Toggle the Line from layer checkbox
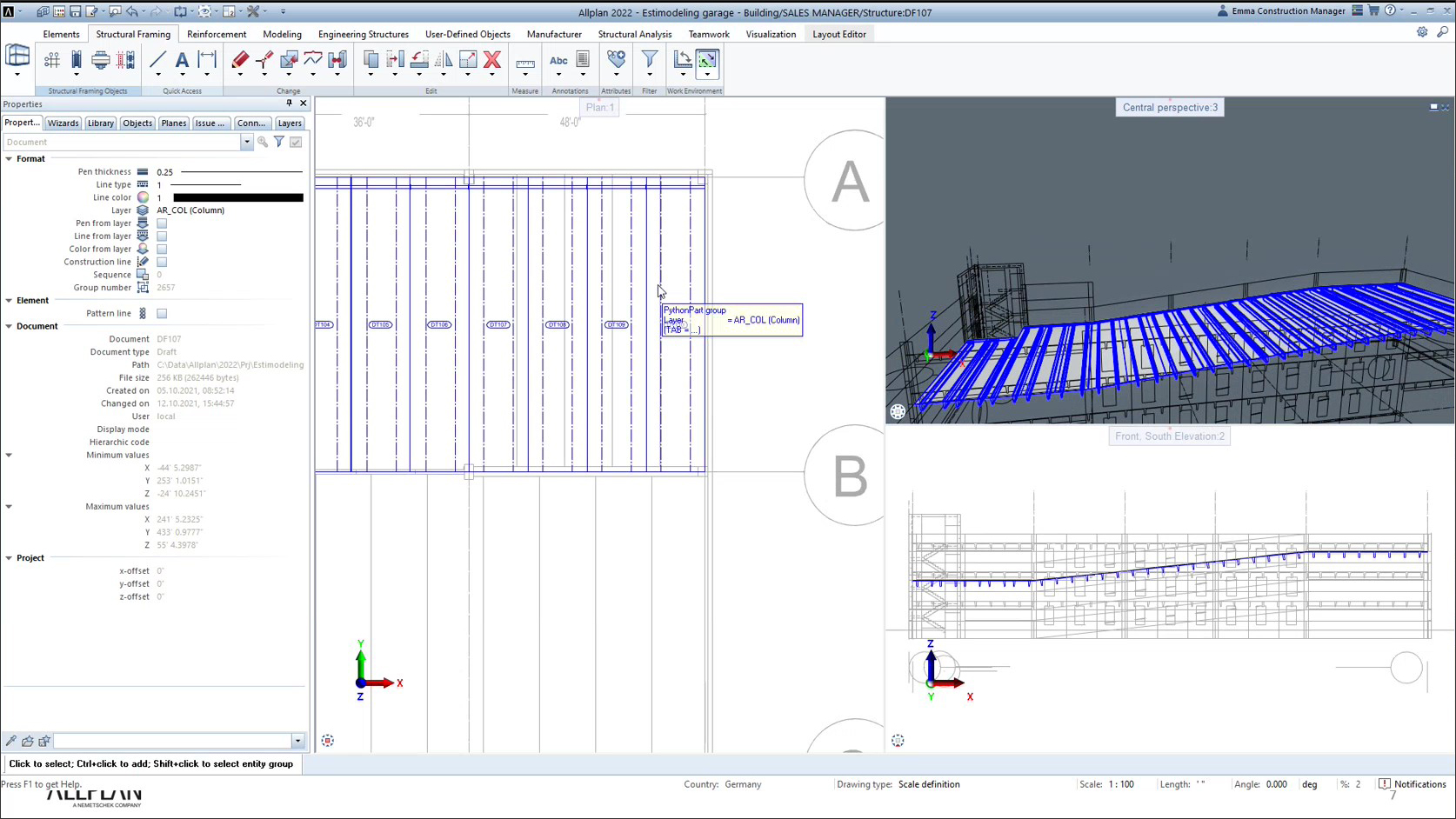Viewport: 1456px width, 819px height. click(x=162, y=236)
